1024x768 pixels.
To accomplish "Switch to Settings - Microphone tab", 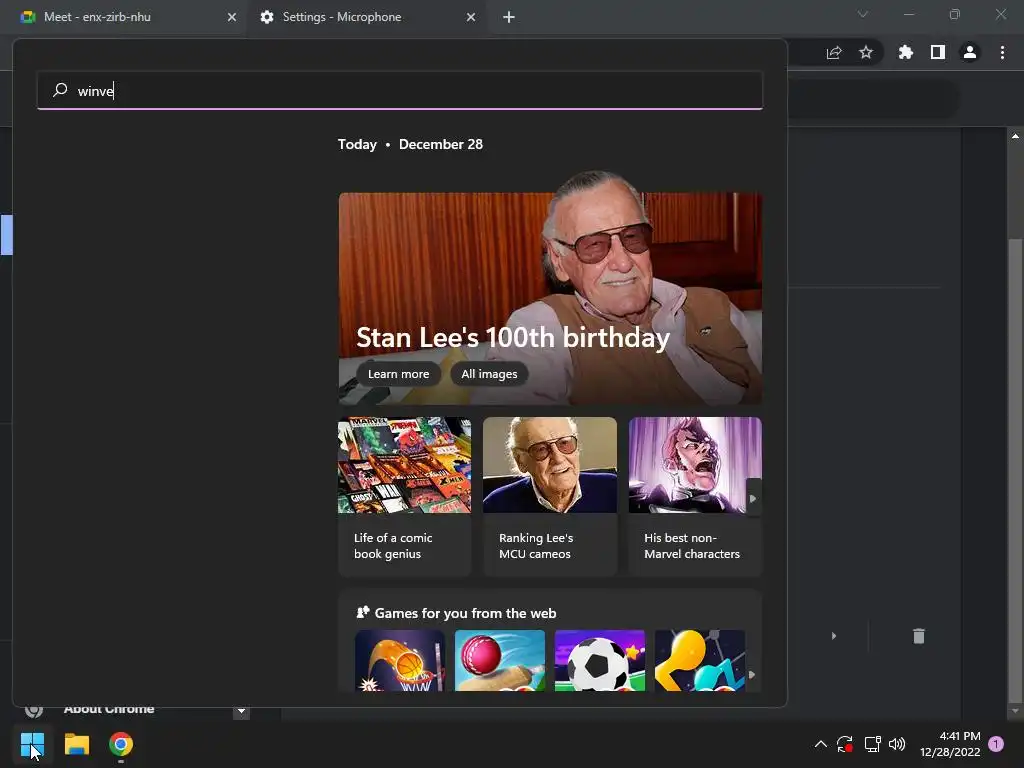I will (x=366, y=17).
